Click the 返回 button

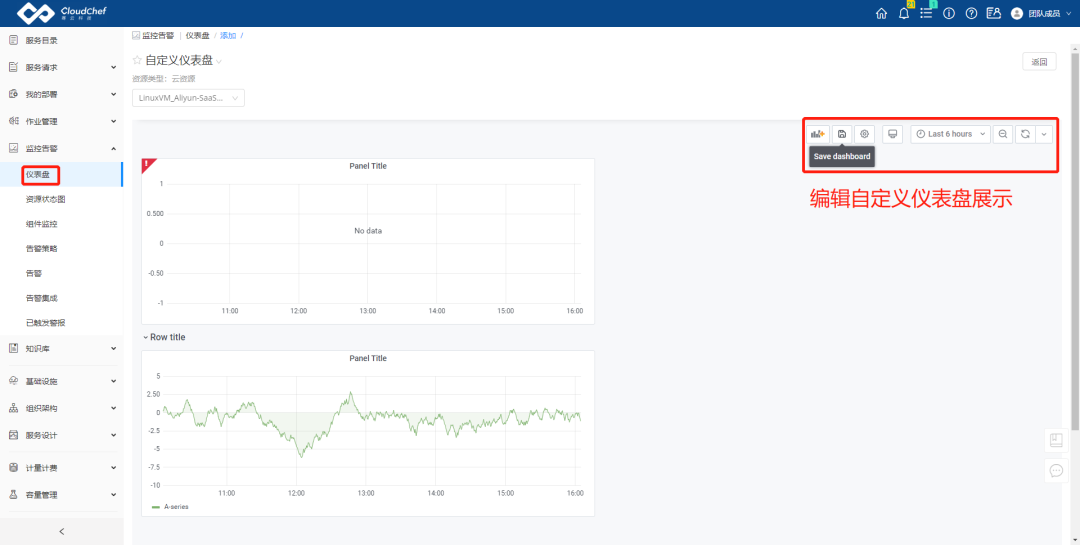pyautogui.click(x=1039, y=62)
